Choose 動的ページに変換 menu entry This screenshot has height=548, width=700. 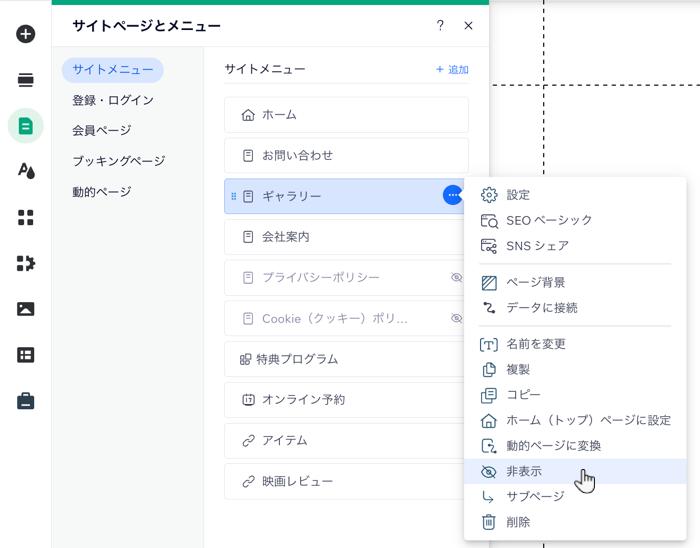pos(575,446)
